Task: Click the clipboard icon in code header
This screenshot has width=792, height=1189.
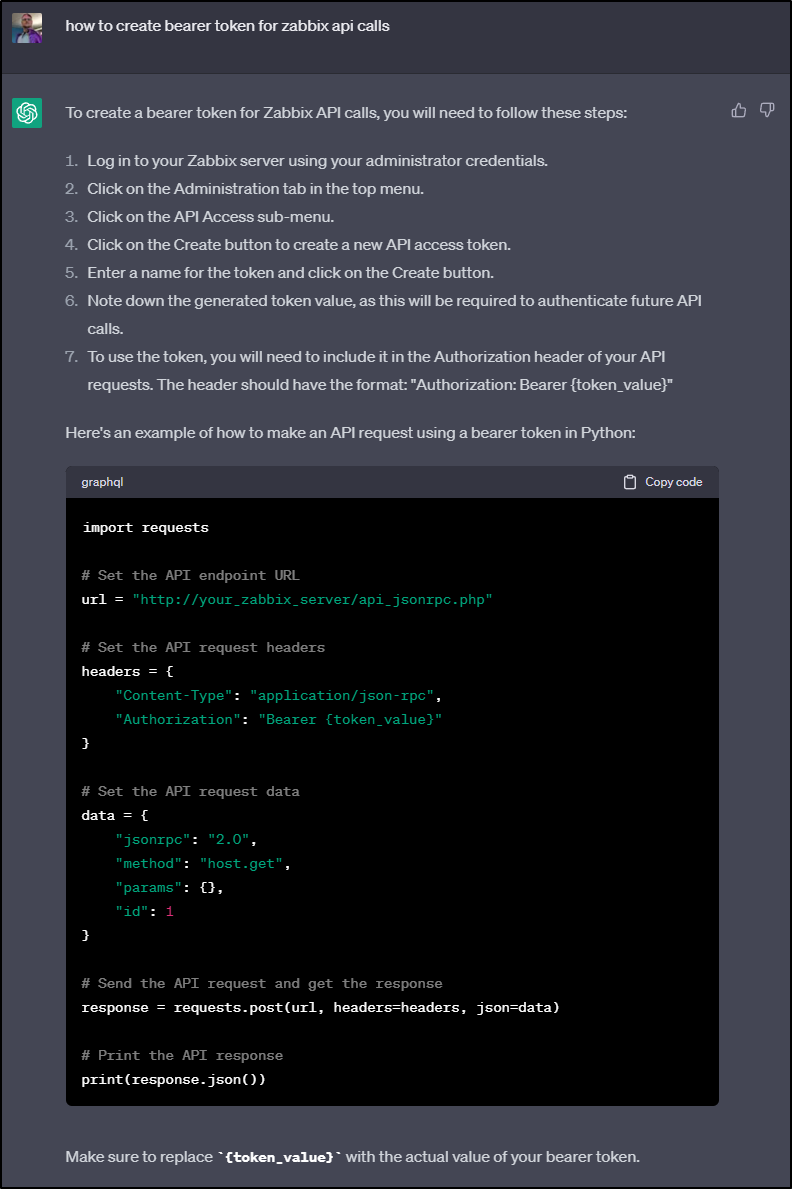Action: click(x=630, y=482)
